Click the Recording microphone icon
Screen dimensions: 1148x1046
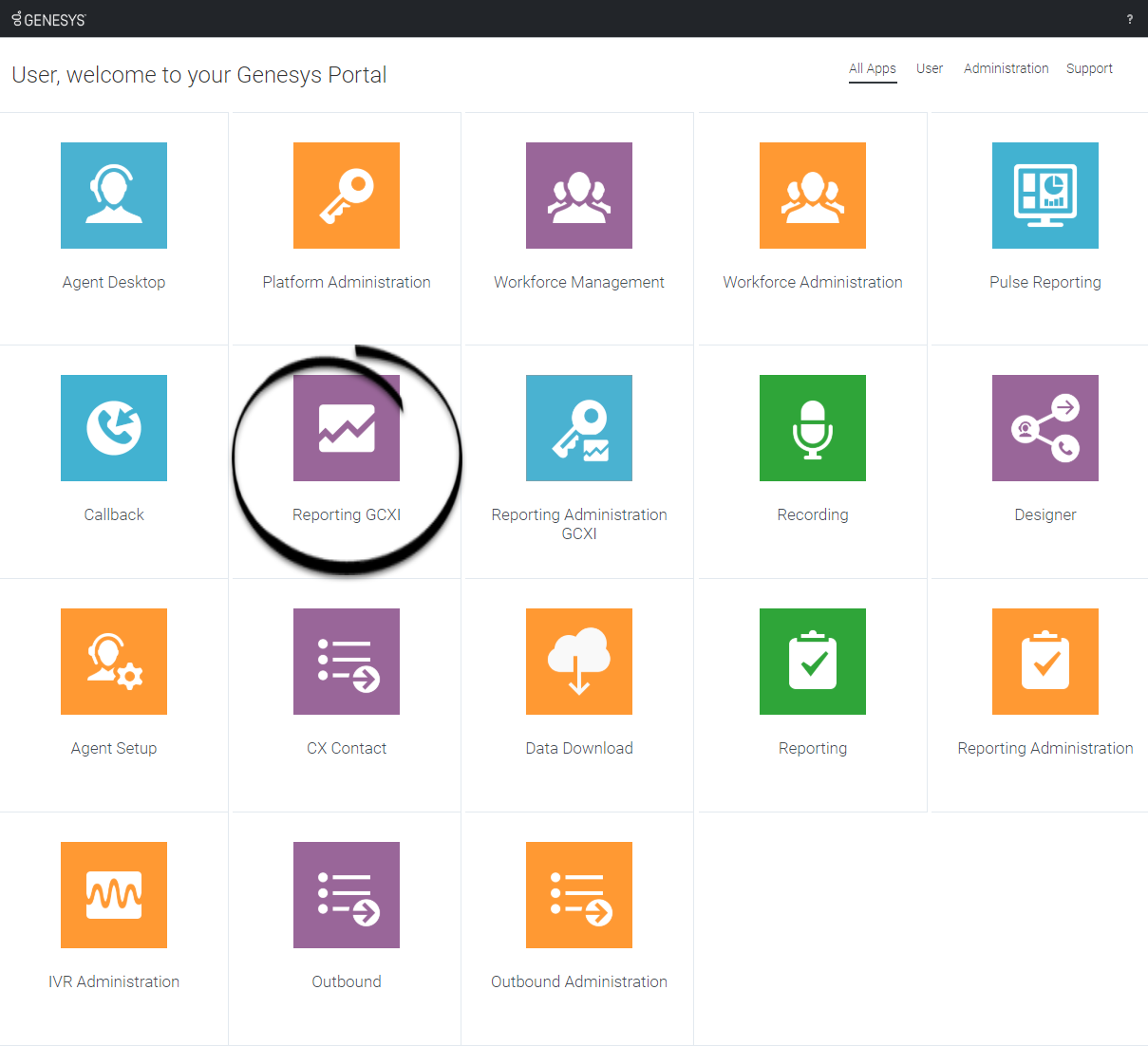point(812,428)
